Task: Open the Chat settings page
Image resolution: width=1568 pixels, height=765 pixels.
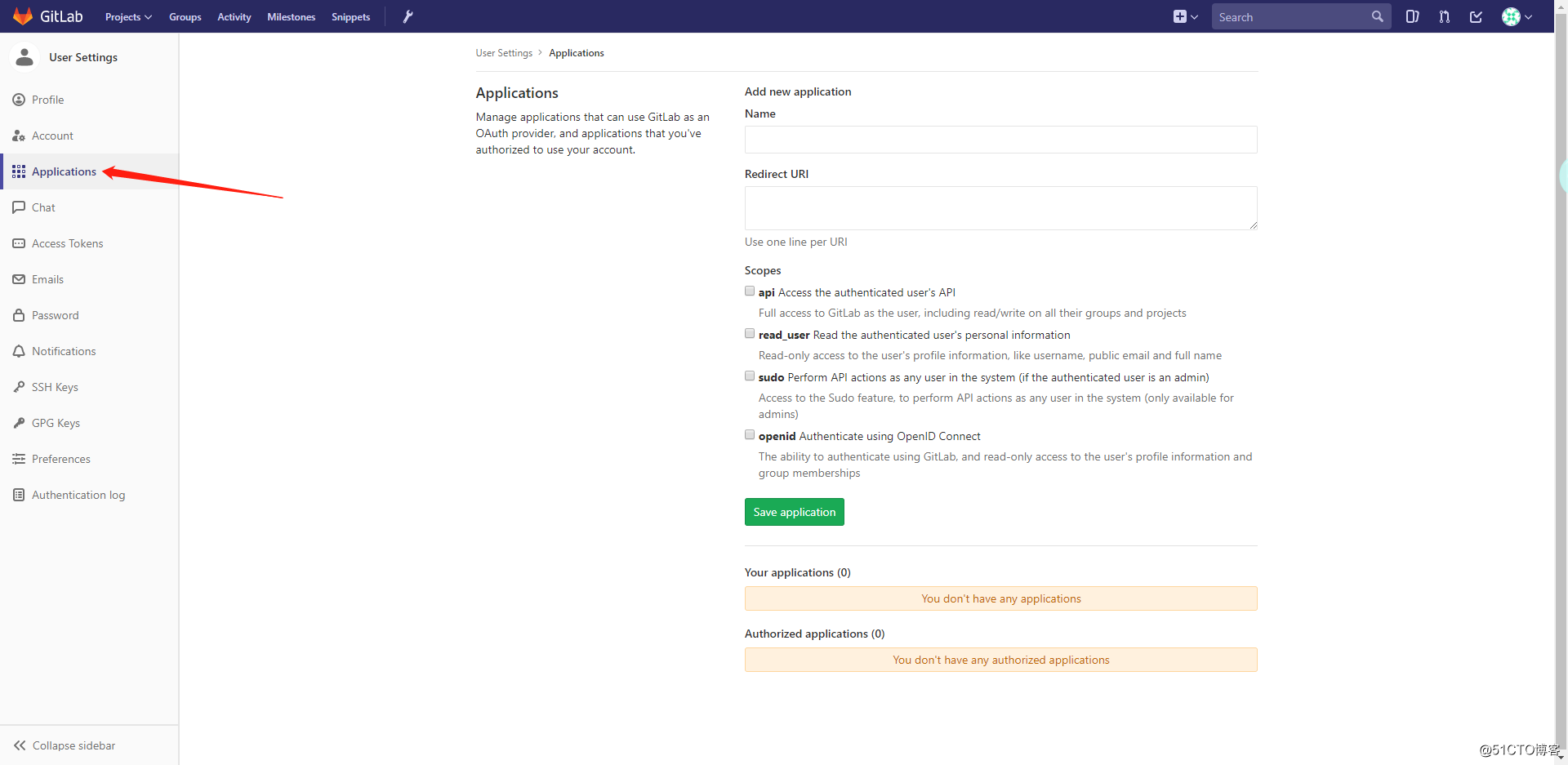Action: pyautogui.click(x=90, y=207)
